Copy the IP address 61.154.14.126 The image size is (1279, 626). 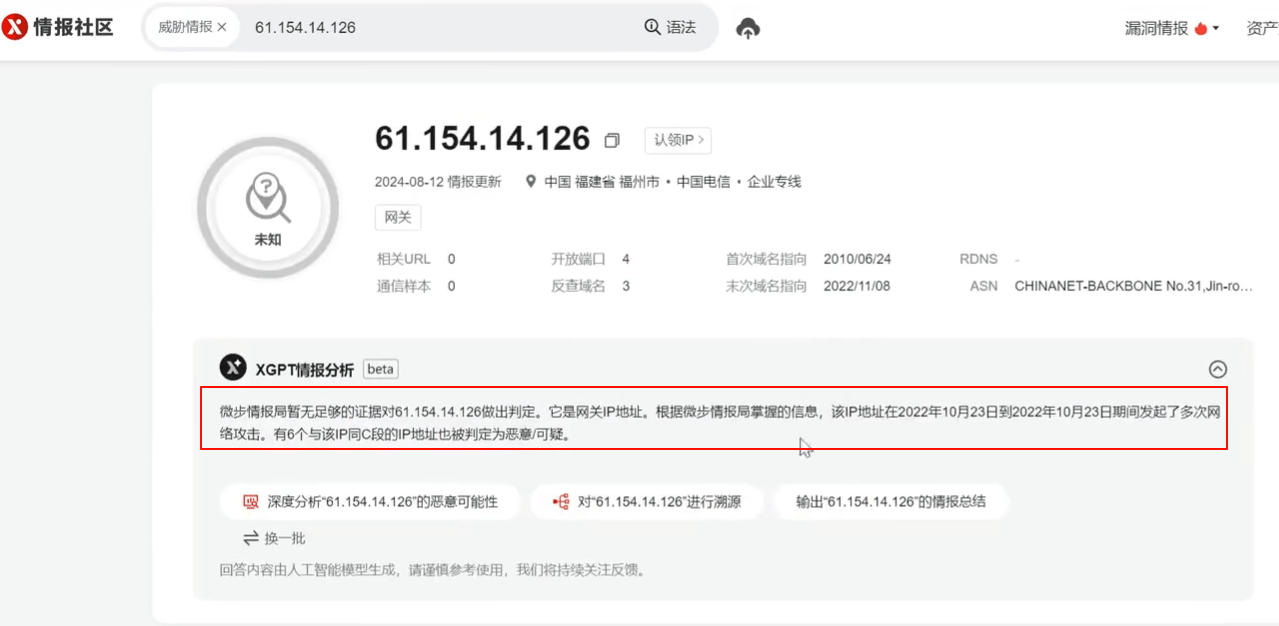point(612,140)
